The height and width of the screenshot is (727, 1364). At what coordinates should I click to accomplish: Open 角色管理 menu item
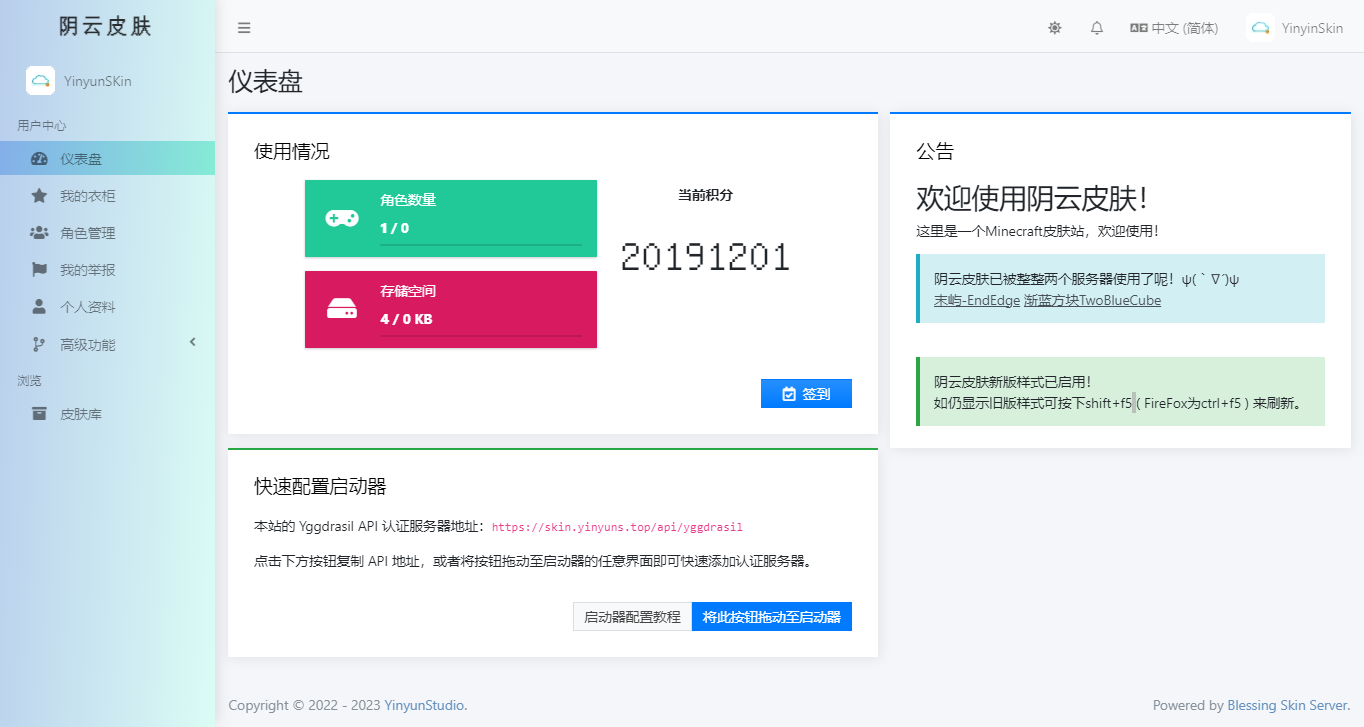point(107,233)
